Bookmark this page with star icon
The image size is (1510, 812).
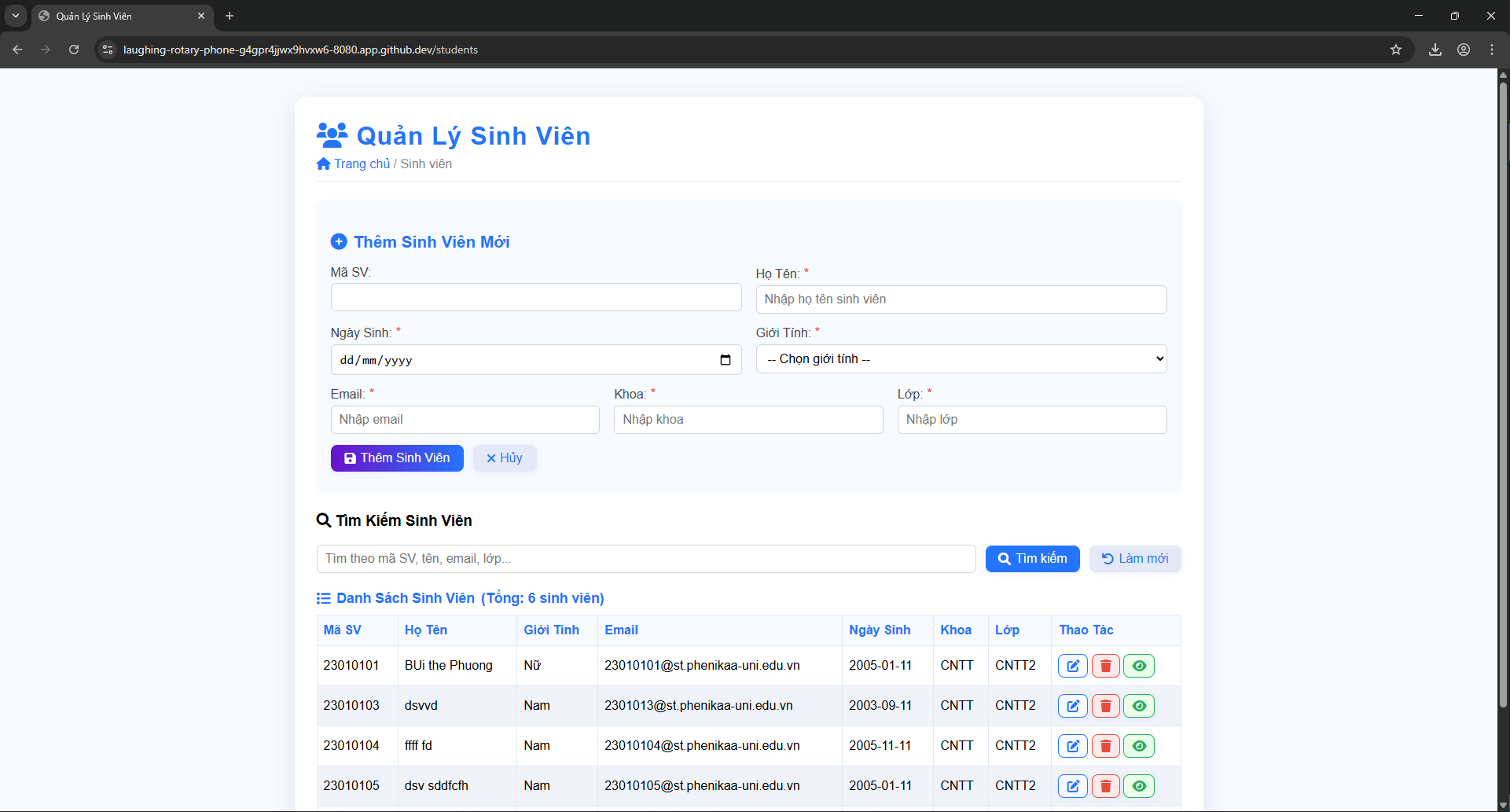pos(1396,50)
